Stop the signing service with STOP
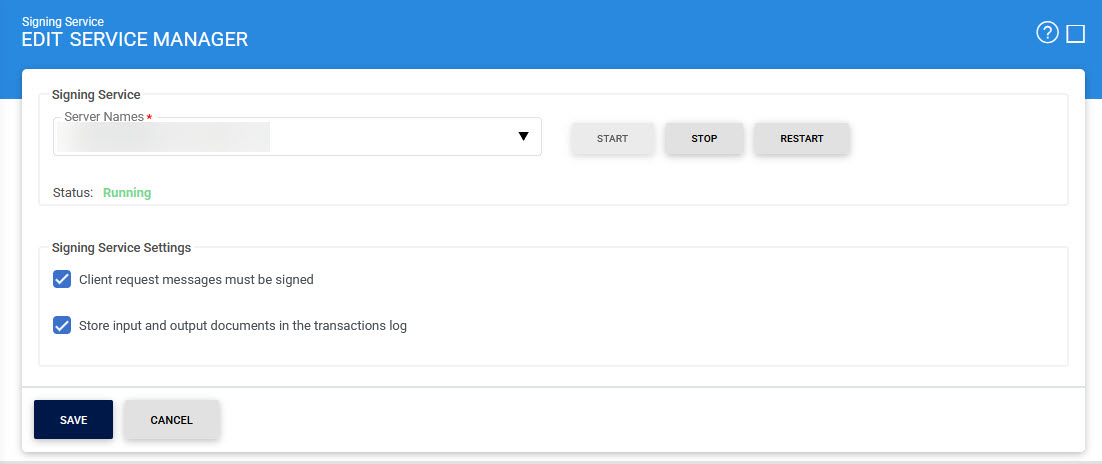Viewport: 1102px width, 464px height. tap(704, 139)
